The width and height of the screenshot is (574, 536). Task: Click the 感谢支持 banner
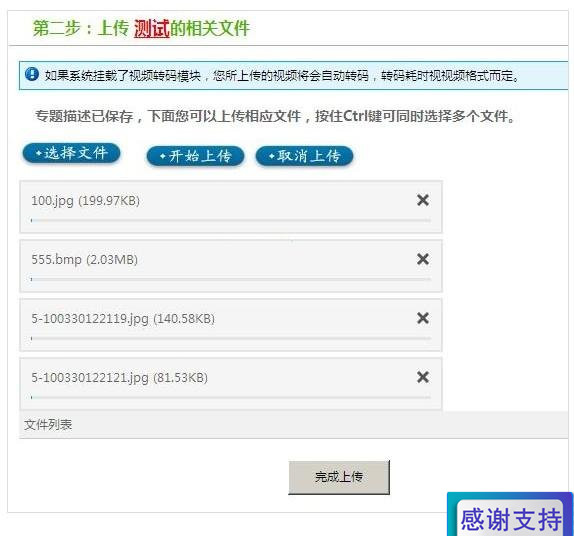[510, 514]
